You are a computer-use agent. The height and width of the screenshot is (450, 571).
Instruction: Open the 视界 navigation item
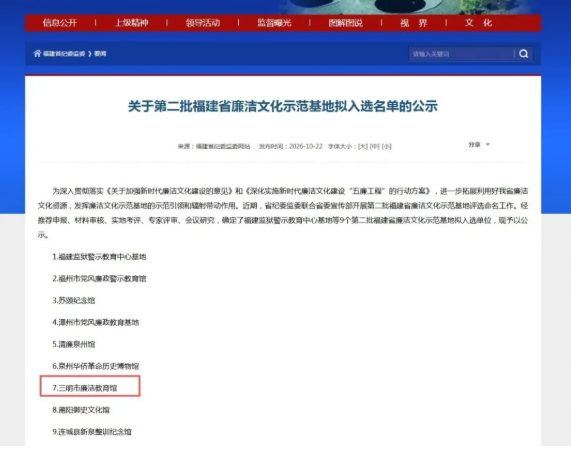coord(414,23)
